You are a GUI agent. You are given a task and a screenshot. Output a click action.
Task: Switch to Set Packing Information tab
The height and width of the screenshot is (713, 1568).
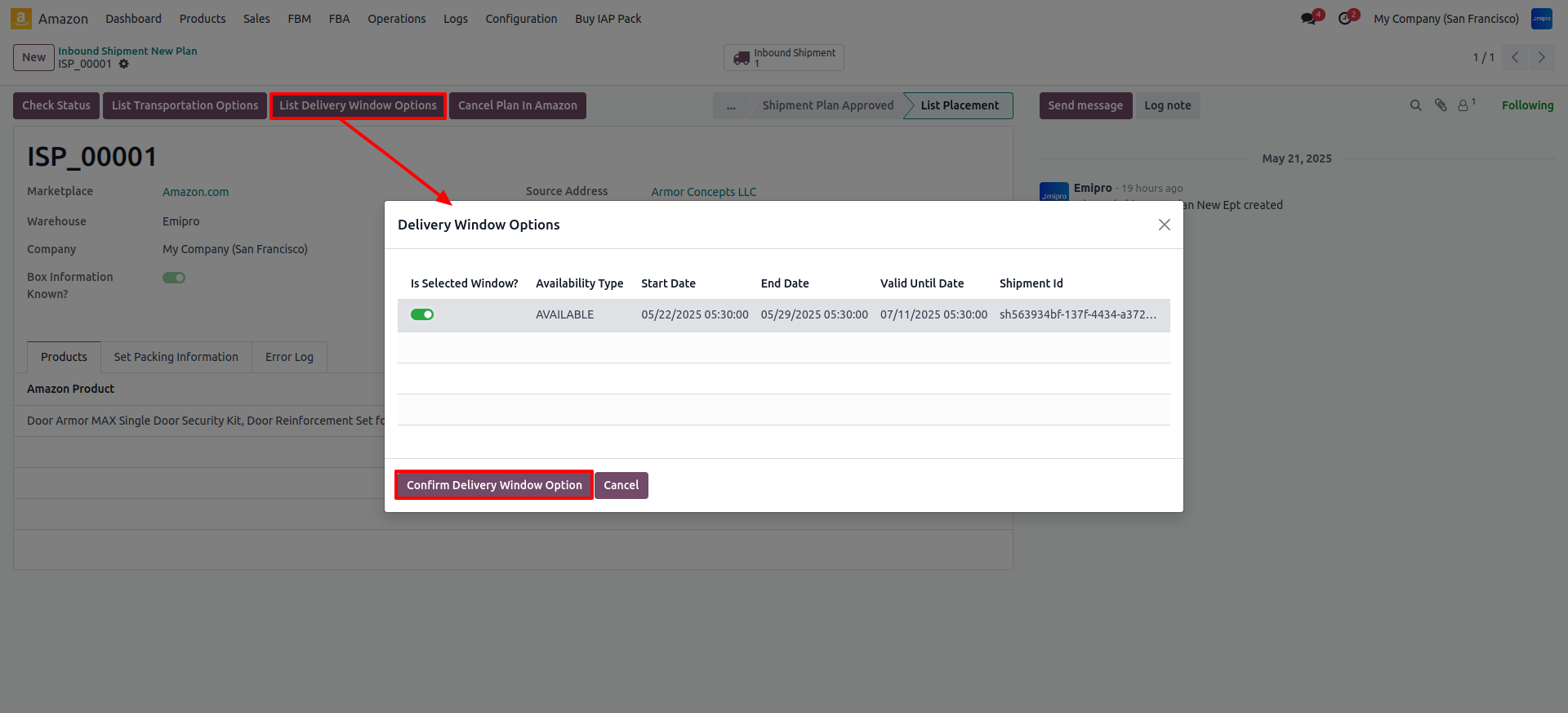click(176, 357)
